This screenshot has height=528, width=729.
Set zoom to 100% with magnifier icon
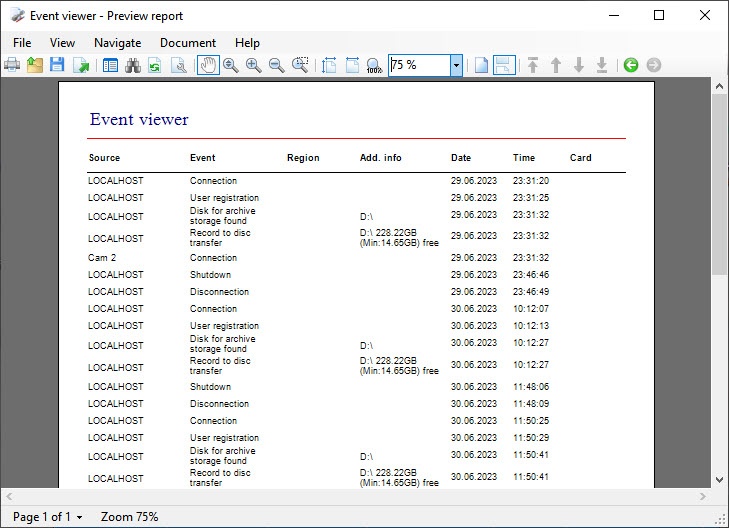tap(374, 65)
